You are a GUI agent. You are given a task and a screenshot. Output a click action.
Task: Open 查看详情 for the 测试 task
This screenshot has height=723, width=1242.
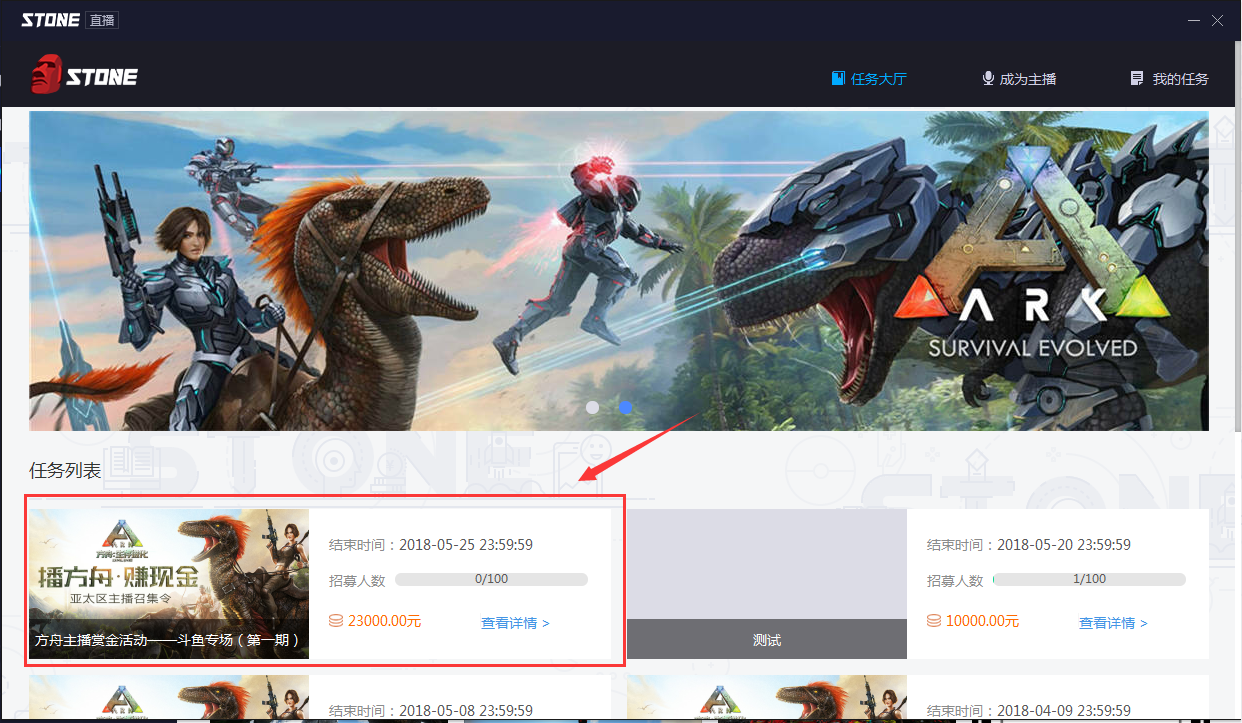tap(1113, 623)
